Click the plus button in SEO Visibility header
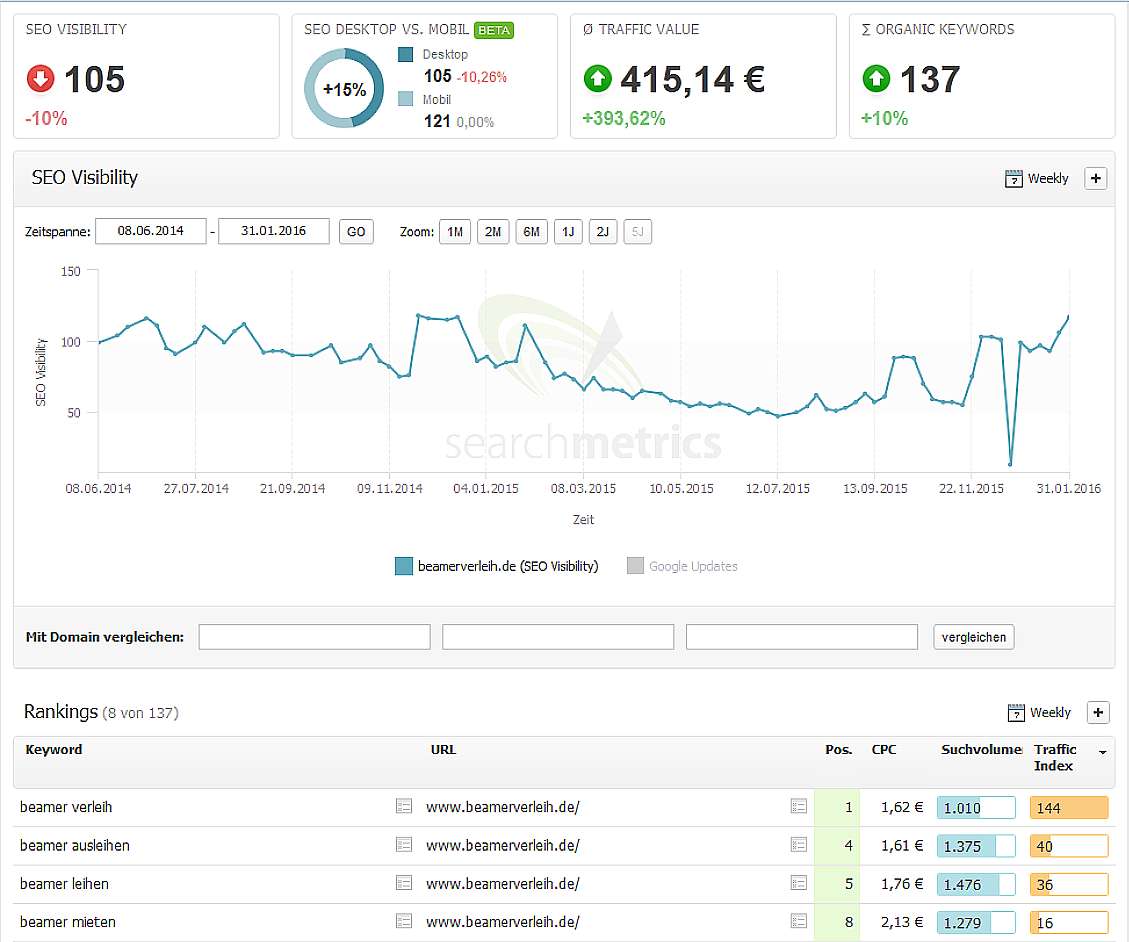The image size is (1129, 942). tap(1096, 178)
